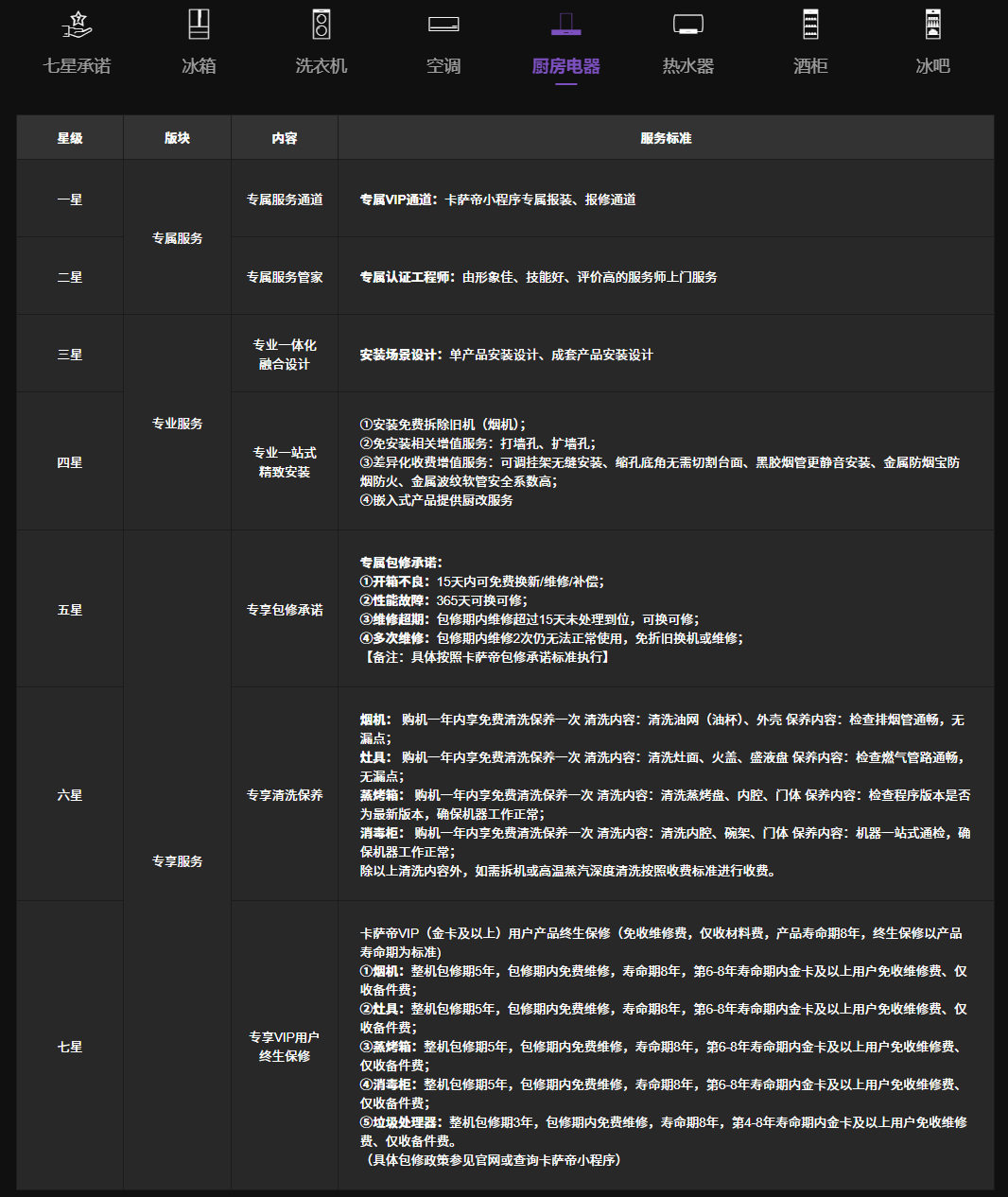Click the 专享VIP用户终生保修 cell

pyautogui.click(x=285, y=1047)
